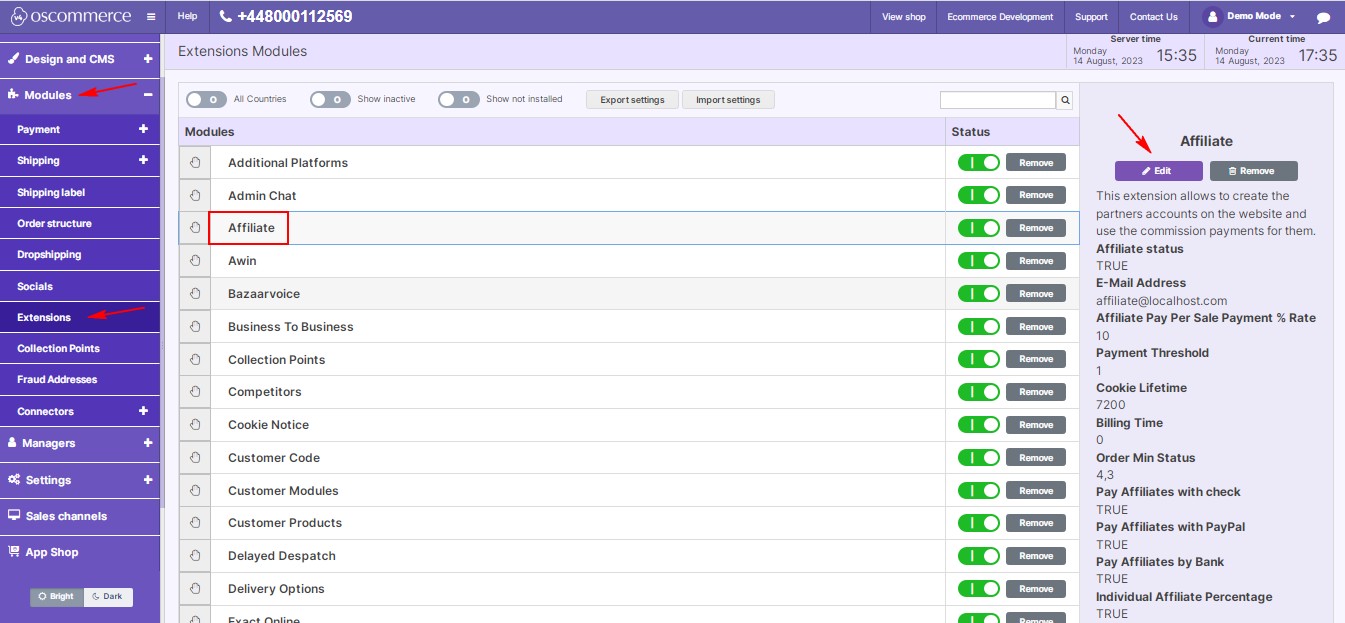Viewport: 1345px width, 623px height.
Task: Click the Edit button for Affiliate
Action: (1158, 171)
